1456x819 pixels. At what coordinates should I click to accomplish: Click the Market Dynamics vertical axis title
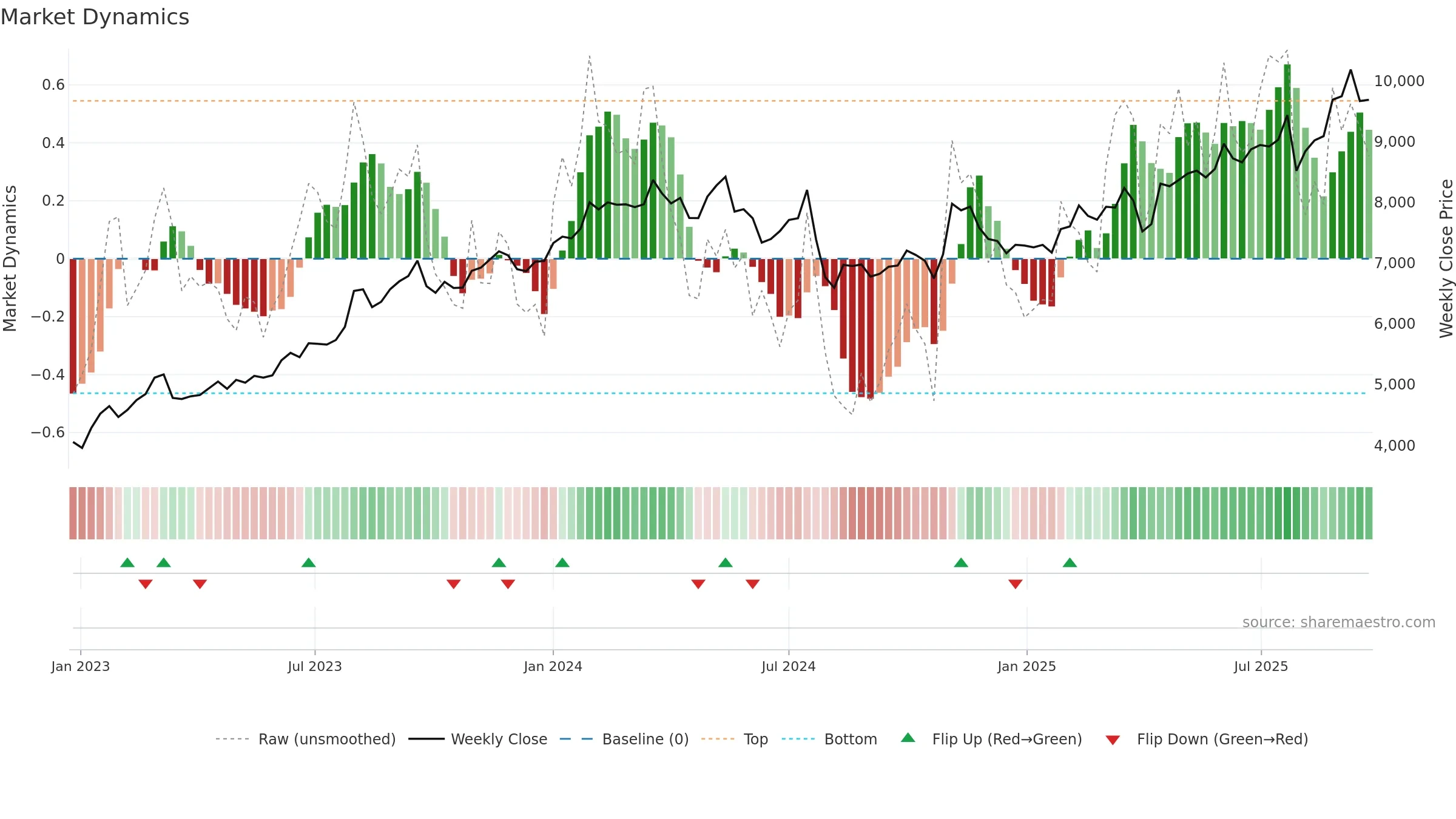pos(10,258)
